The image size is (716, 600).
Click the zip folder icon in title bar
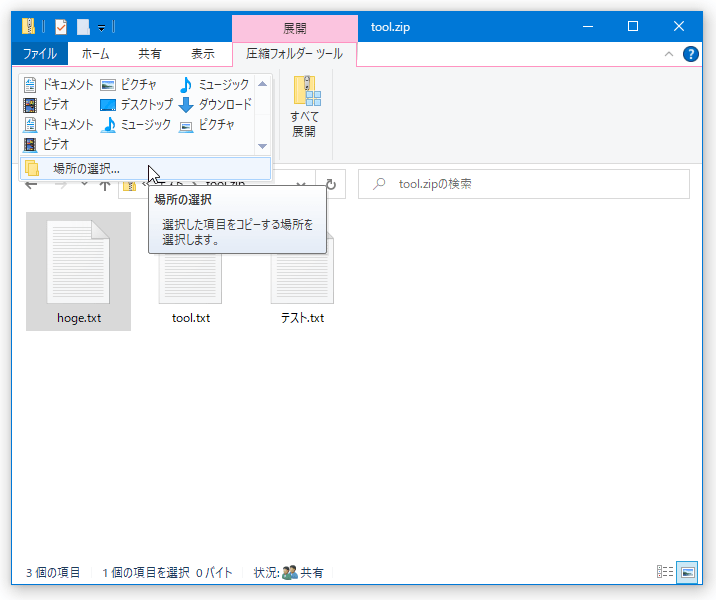point(28,26)
